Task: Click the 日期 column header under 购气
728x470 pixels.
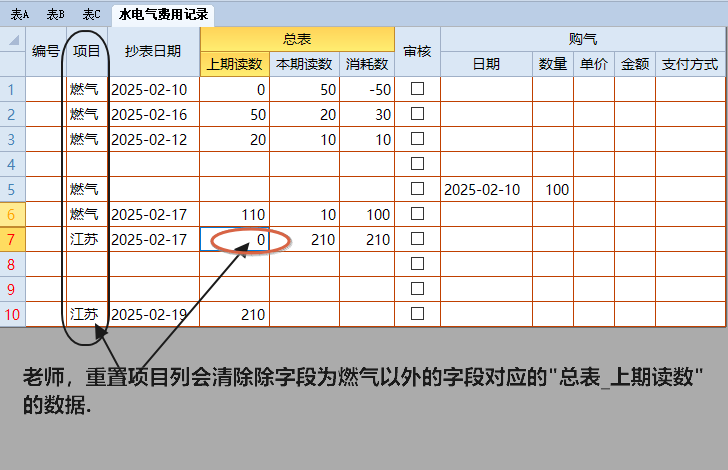Action: click(486, 64)
